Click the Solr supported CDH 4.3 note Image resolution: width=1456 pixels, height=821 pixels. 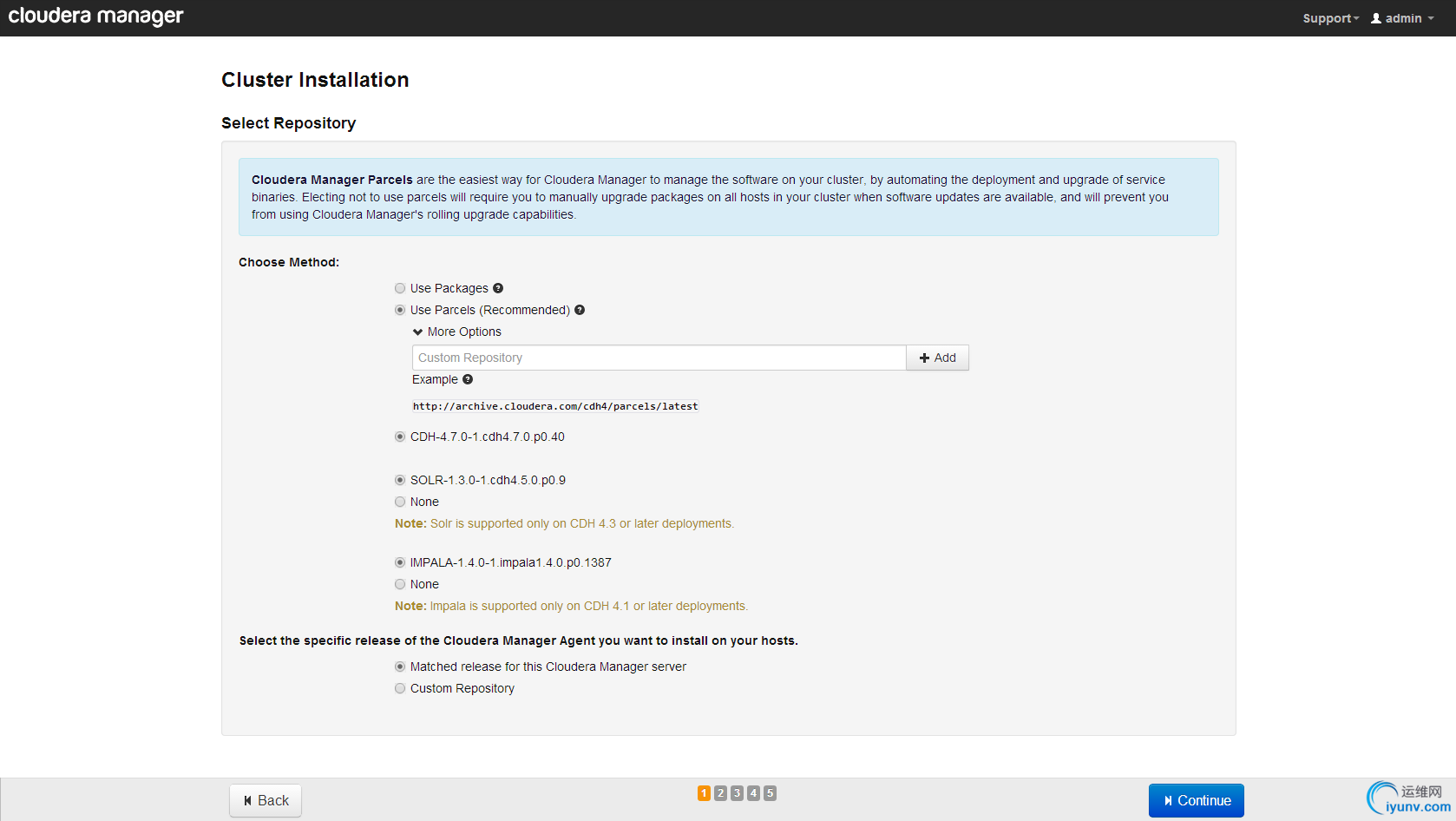pos(564,523)
